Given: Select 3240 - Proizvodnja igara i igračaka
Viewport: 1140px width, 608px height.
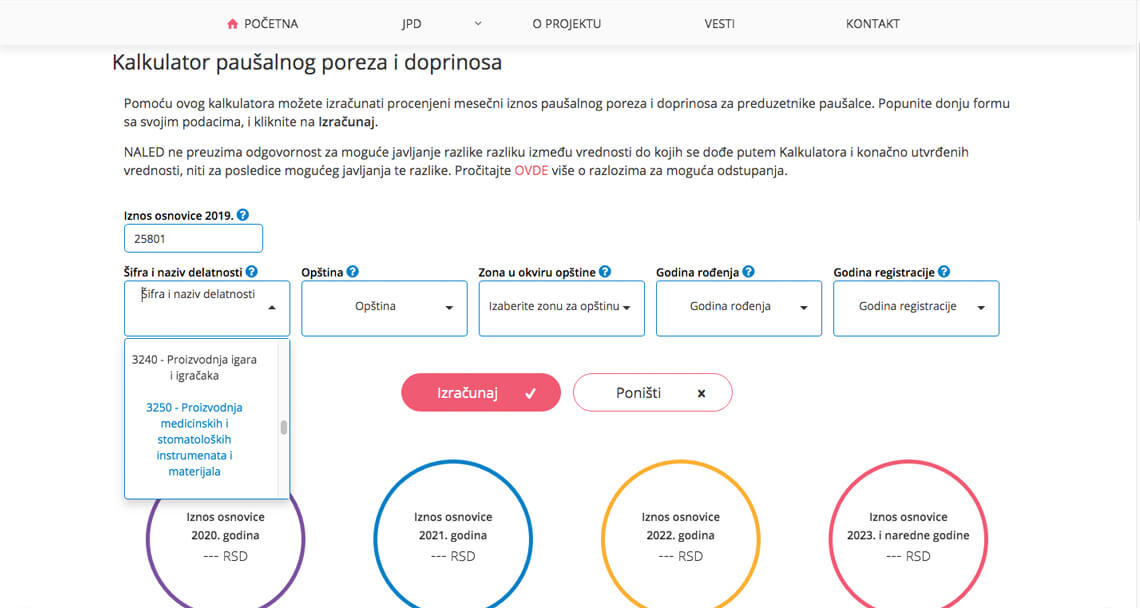Looking at the screenshot, I should pos(194,367).
